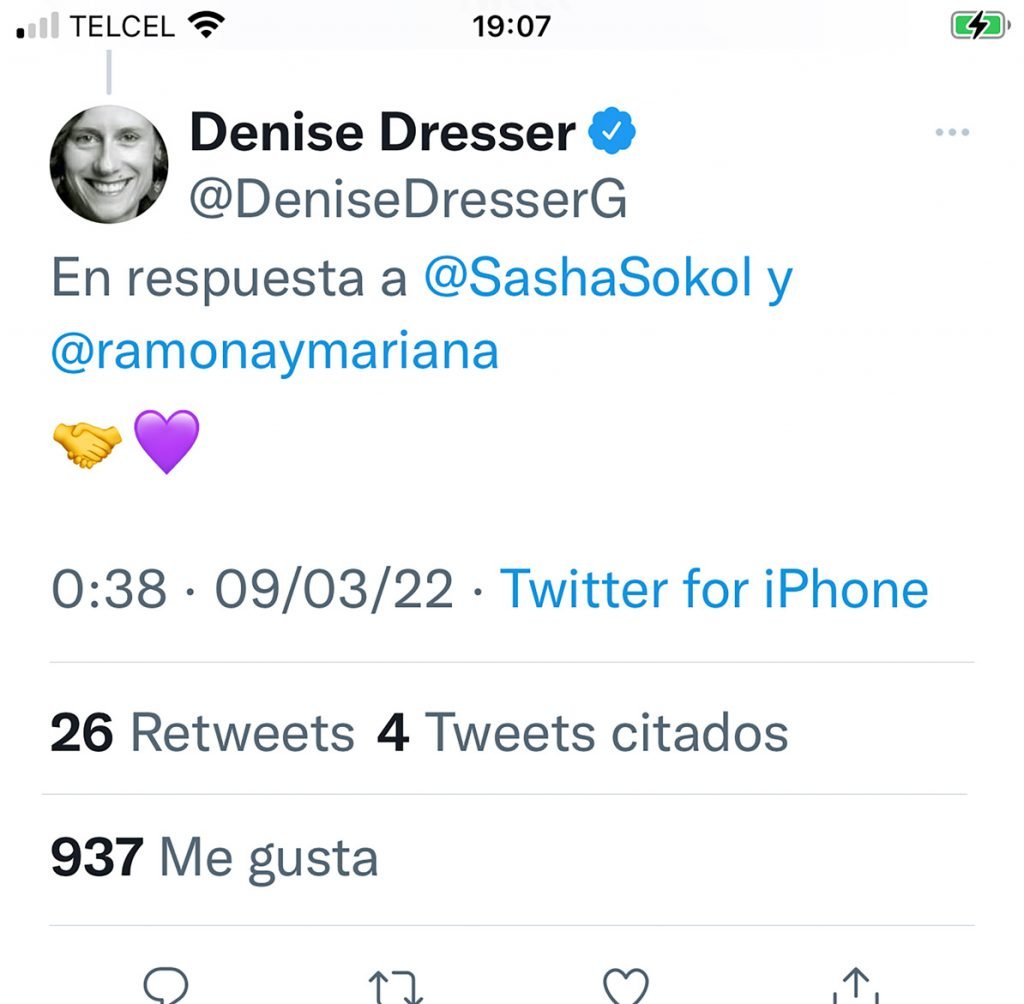Tap the handshake emoji in tweet
Image resolution: width=1024 pixels, height=1004 pixels.
pyautogui.click(x=86, y=441)
